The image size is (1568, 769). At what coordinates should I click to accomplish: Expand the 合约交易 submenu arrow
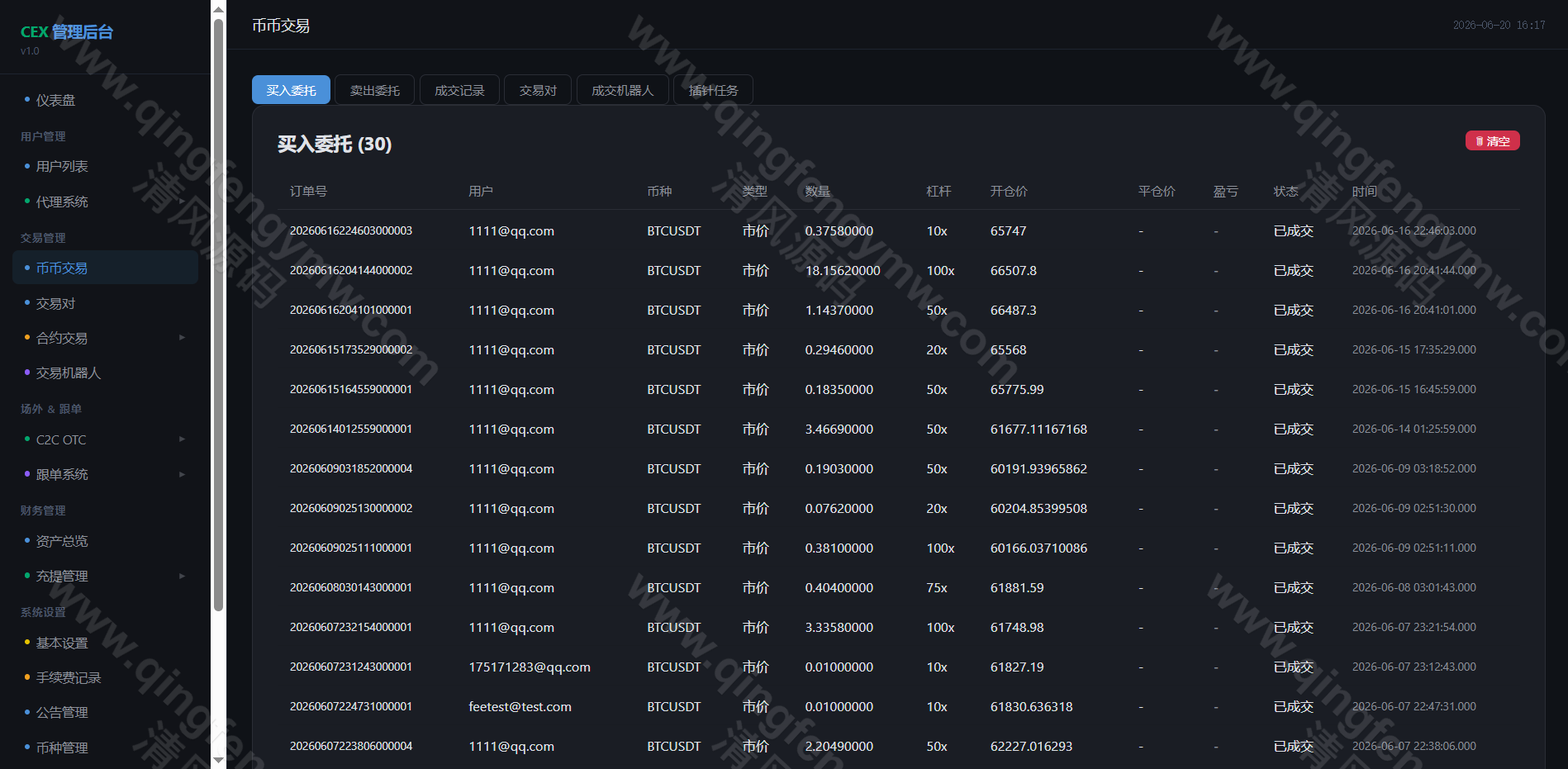182,338
